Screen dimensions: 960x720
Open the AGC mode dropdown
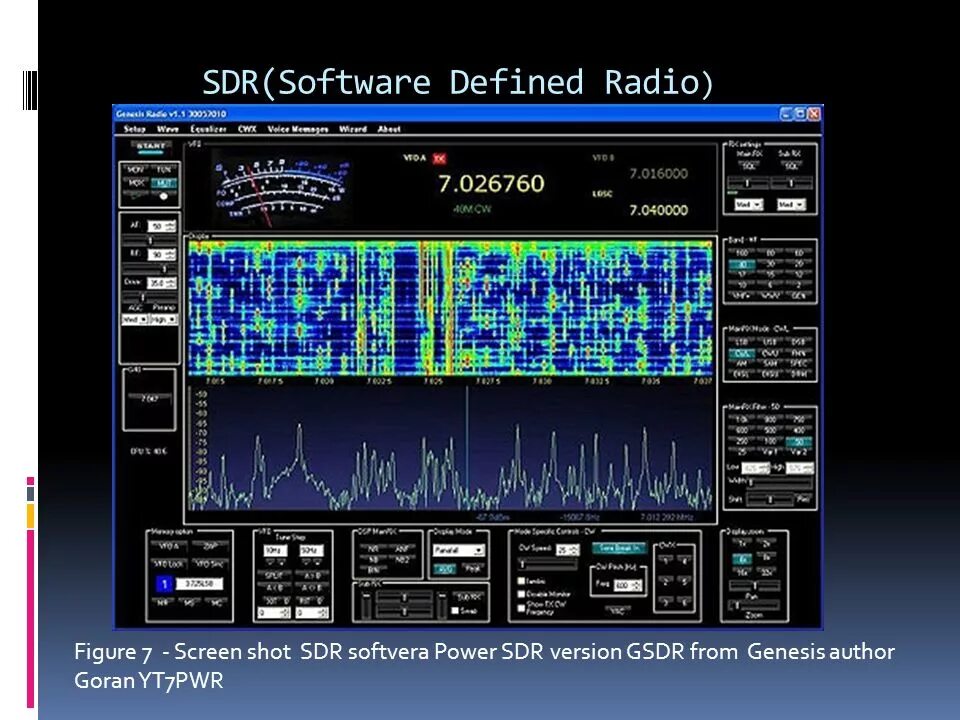point(135,319)
